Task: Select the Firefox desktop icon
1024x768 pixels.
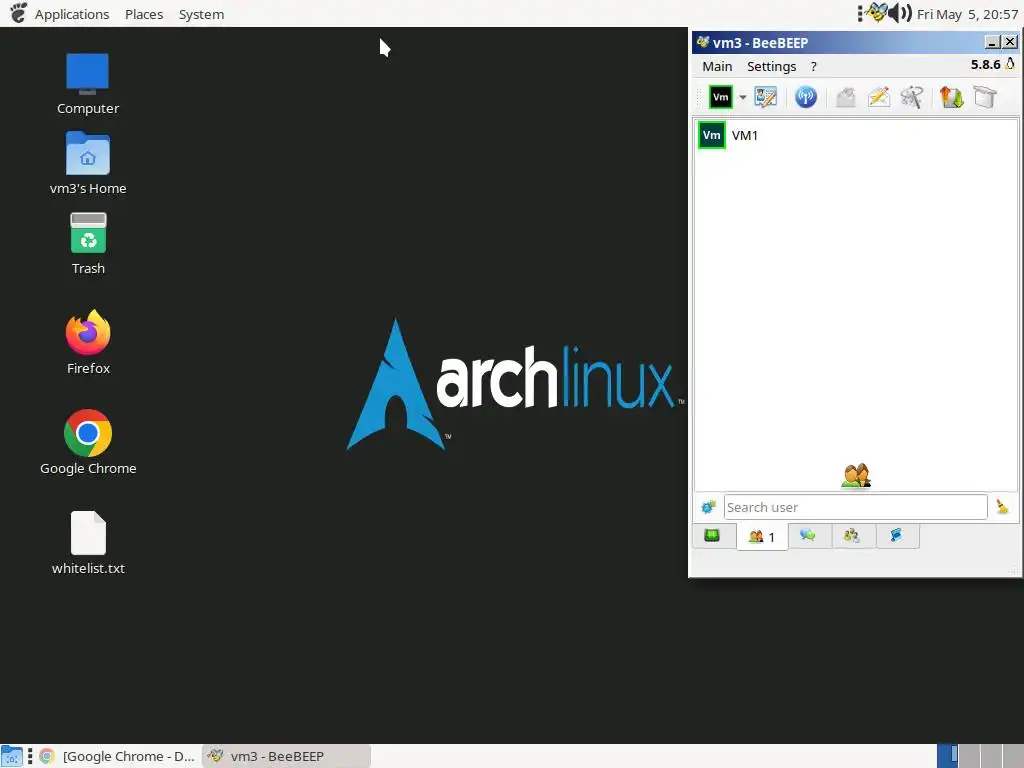Action: 88,342
